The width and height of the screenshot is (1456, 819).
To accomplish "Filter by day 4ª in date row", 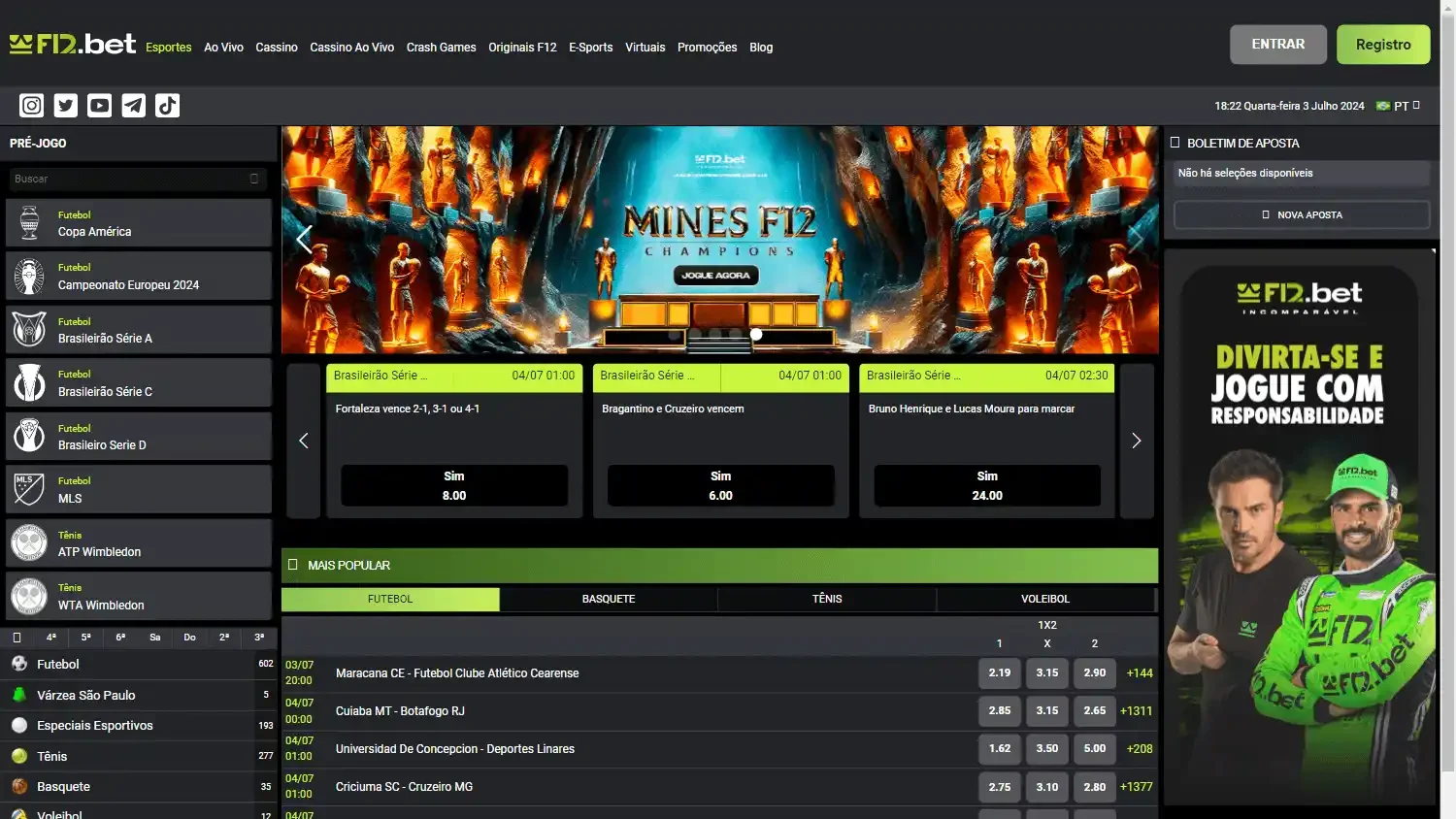I will [x=51, y=638].
